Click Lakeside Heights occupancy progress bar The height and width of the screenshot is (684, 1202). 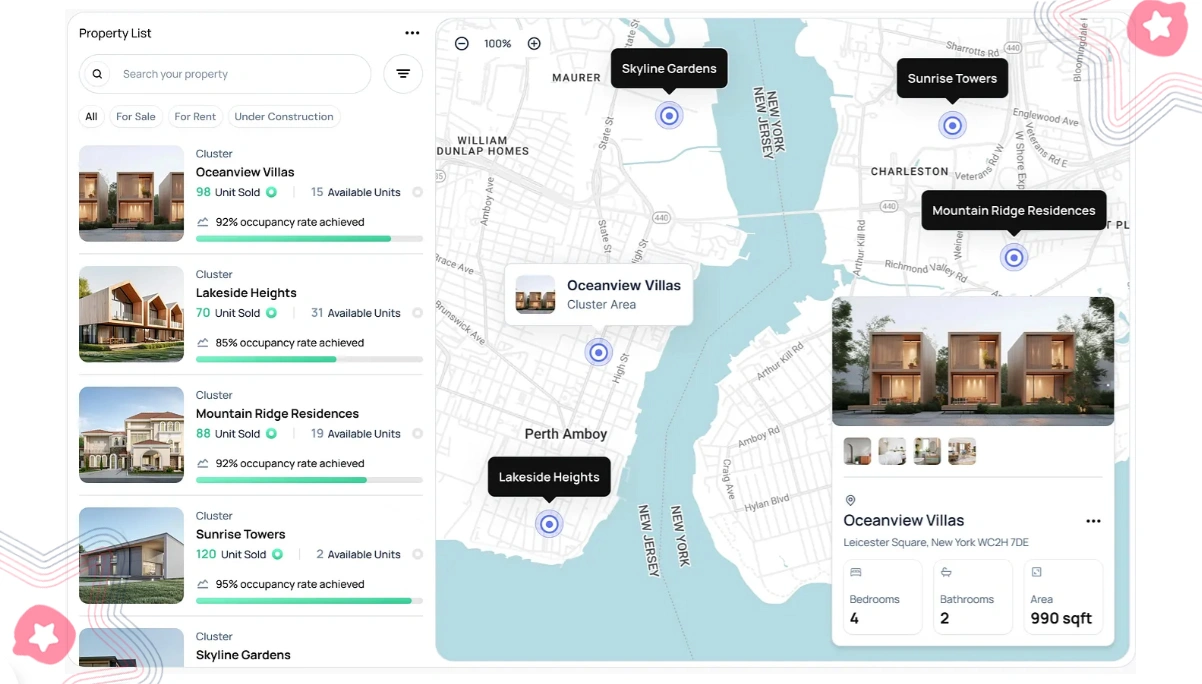click(x=309, y=359)
